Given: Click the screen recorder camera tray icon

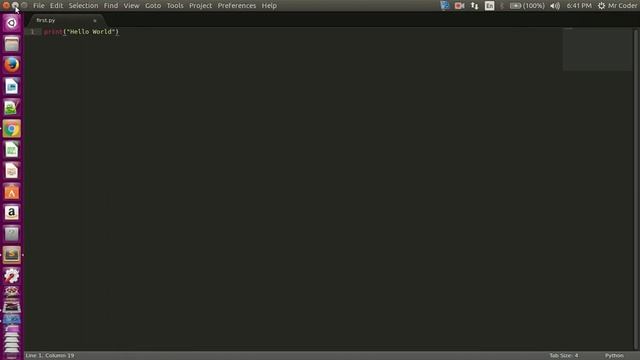Looking at the screenshot, I should (x=459, y=6).
